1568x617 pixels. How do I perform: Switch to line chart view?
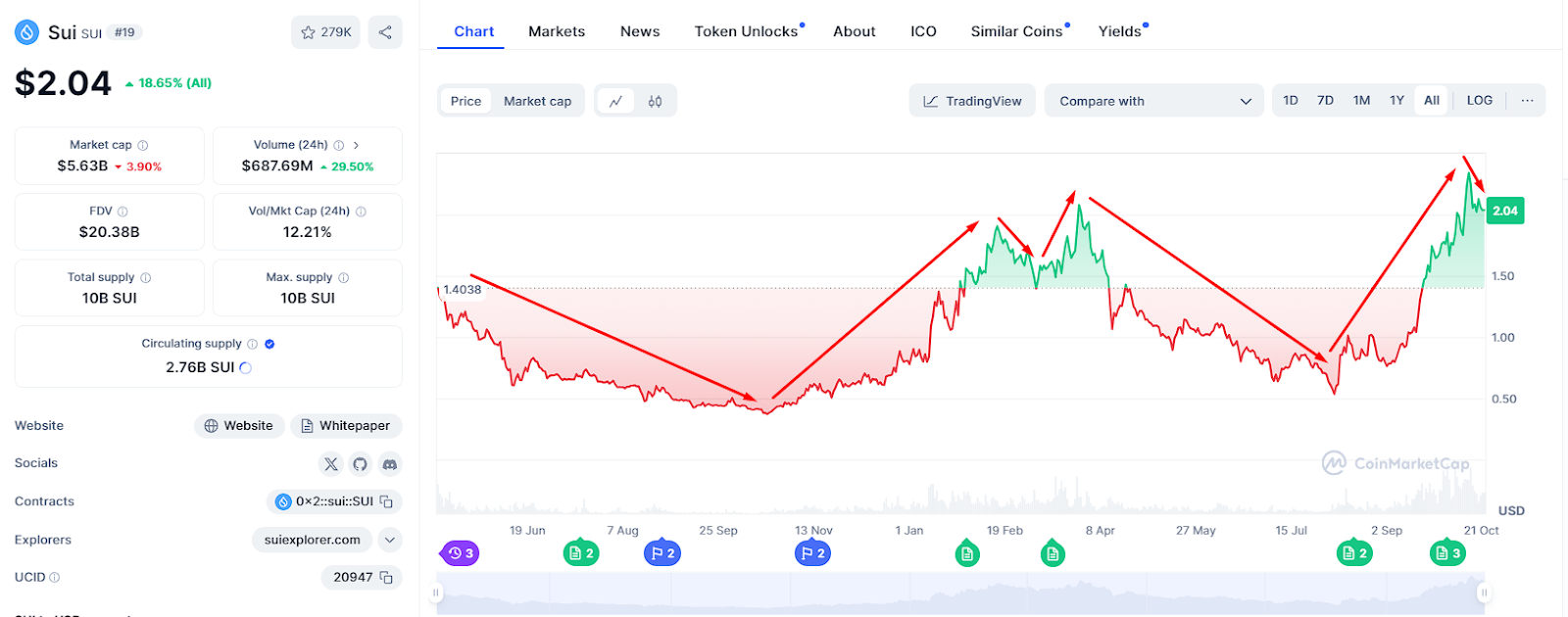pyautogui.click(x=615, y=101)
